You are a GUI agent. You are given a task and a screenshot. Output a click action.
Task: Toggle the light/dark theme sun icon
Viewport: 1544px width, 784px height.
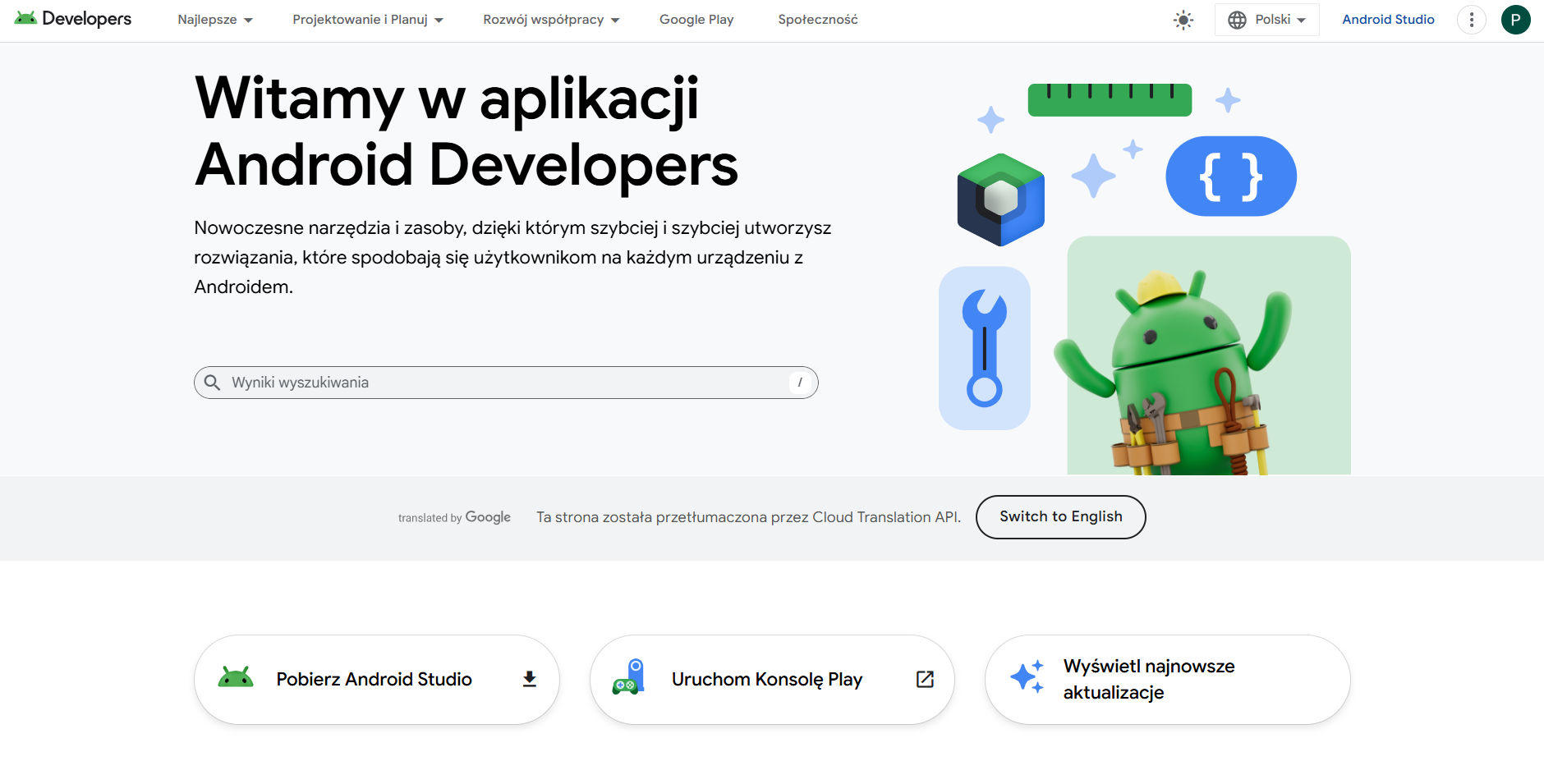(1183, 20)
